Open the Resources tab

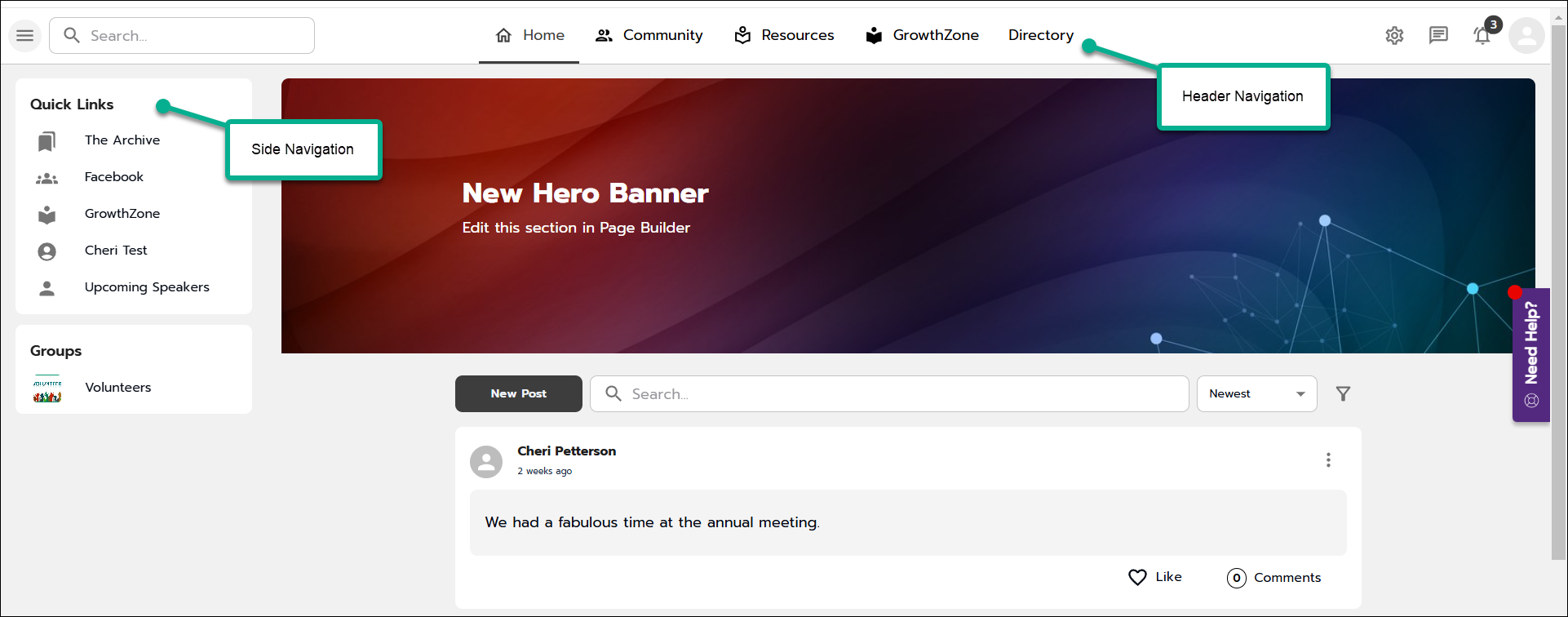784,35
